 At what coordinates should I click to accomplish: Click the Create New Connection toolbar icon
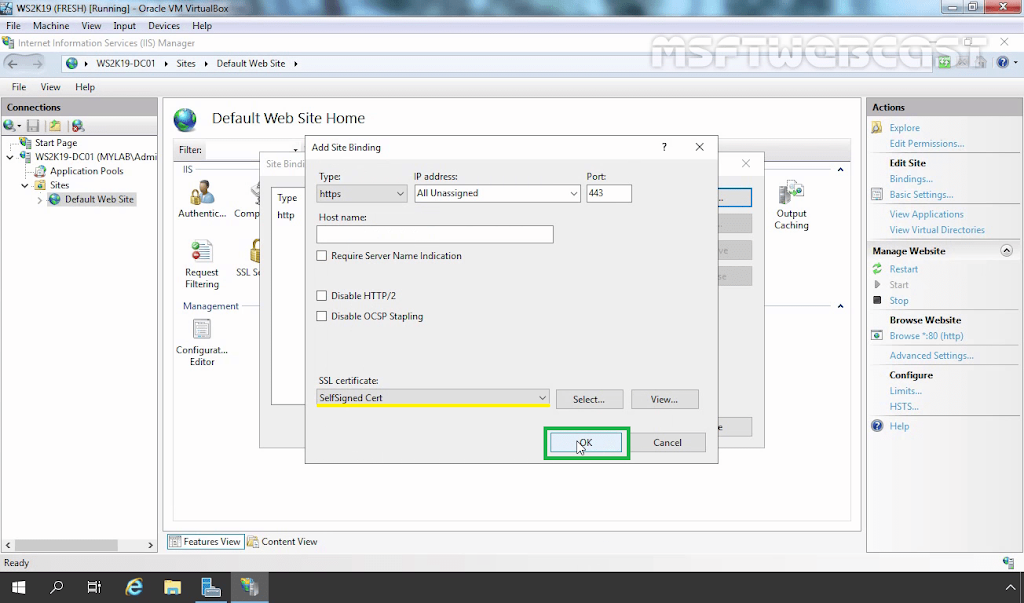pyautogui.click(x=11, y=125)
